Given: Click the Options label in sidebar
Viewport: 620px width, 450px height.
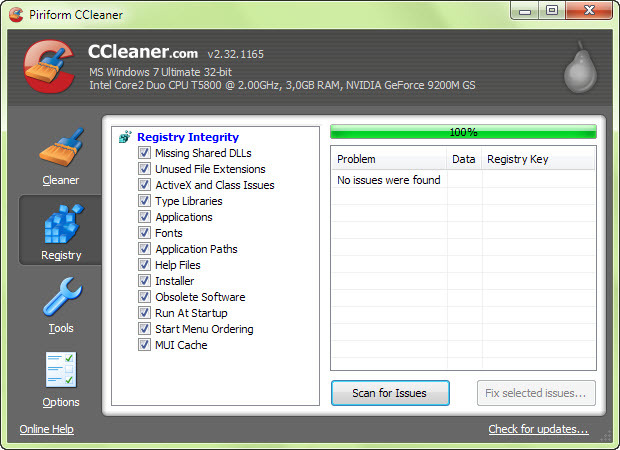Looking at the screenshot, I should tap(61, 402).
